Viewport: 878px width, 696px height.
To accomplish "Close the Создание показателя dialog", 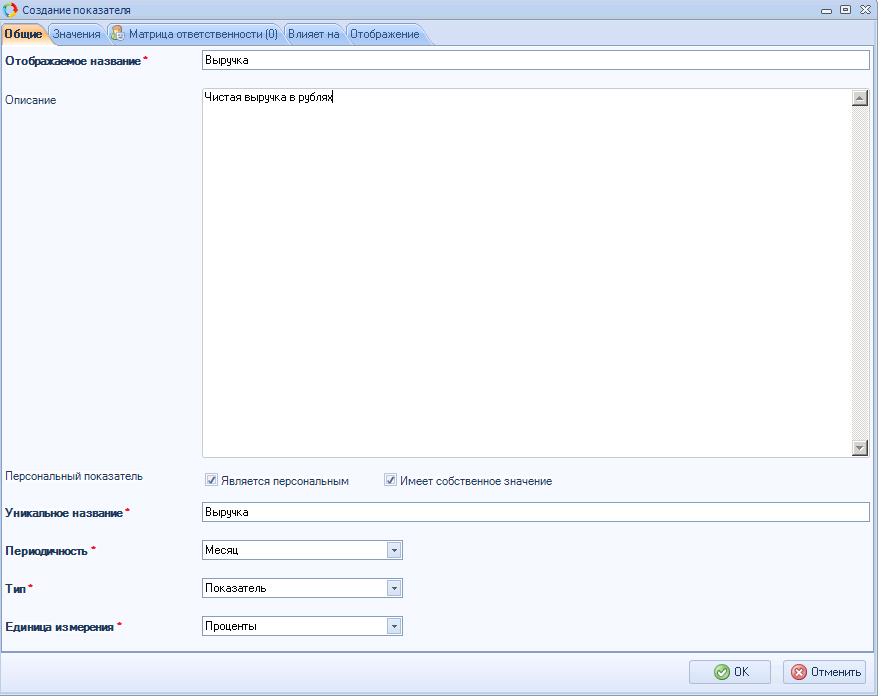I will click(x=864, y=9).
